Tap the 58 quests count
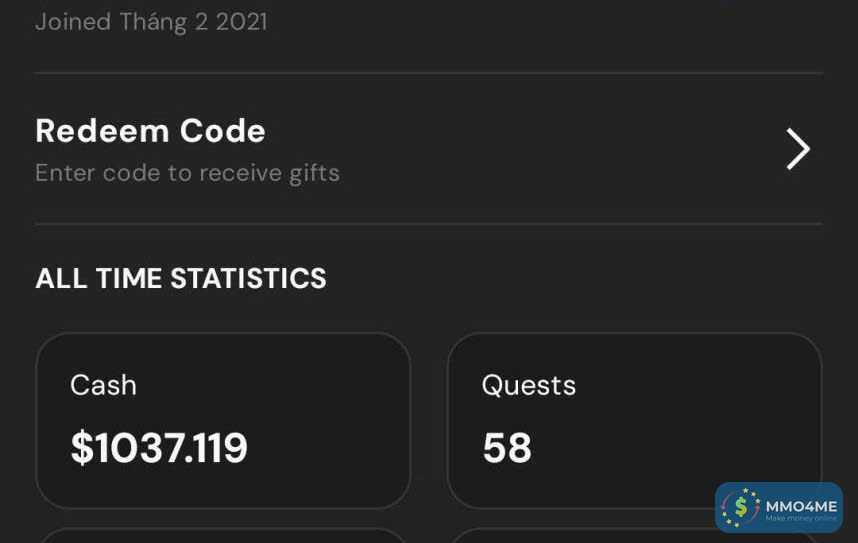This screenshot has height=543, width=858. pos(507,448)
